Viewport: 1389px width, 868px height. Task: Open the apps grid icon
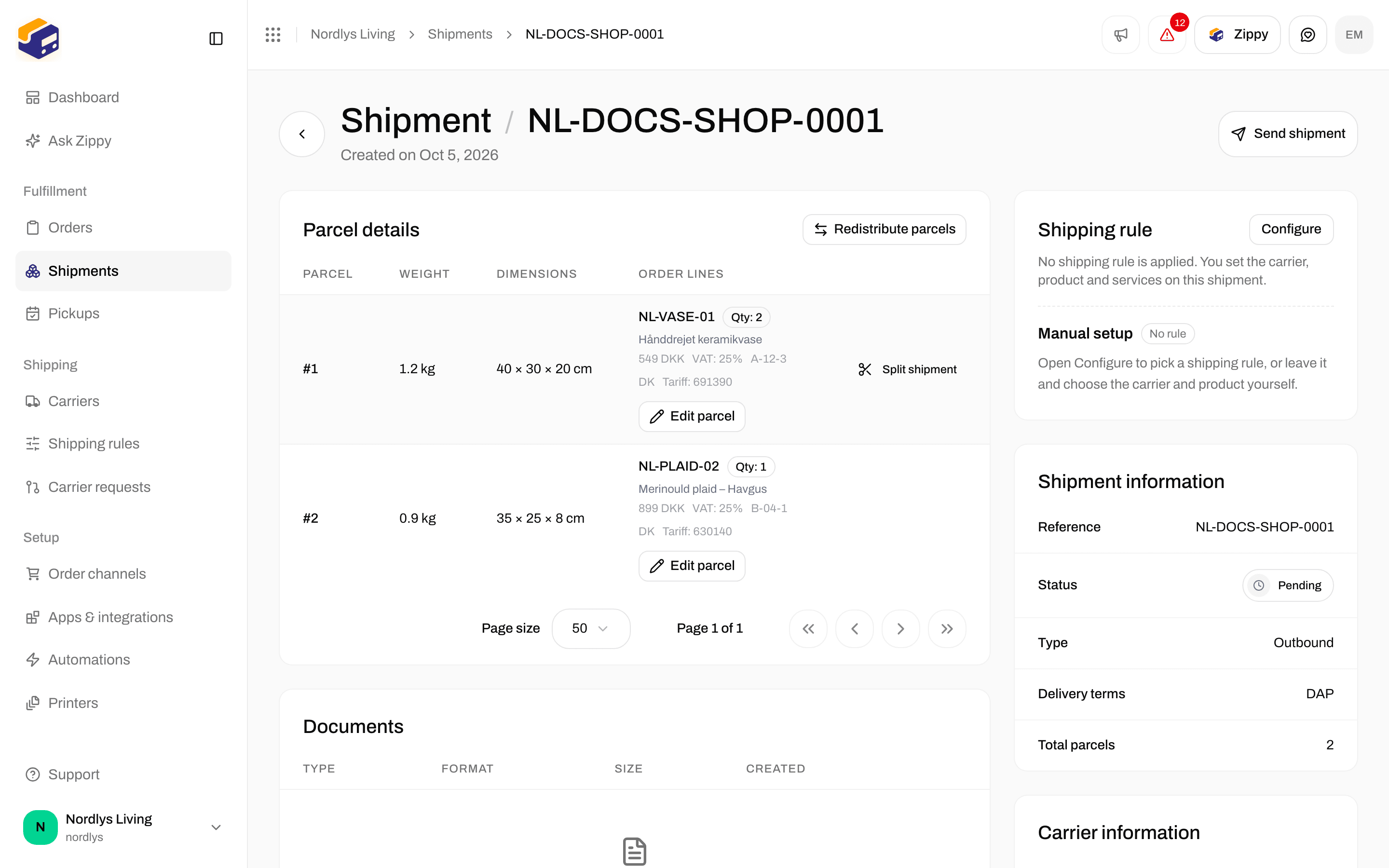(x=272, y=34)
